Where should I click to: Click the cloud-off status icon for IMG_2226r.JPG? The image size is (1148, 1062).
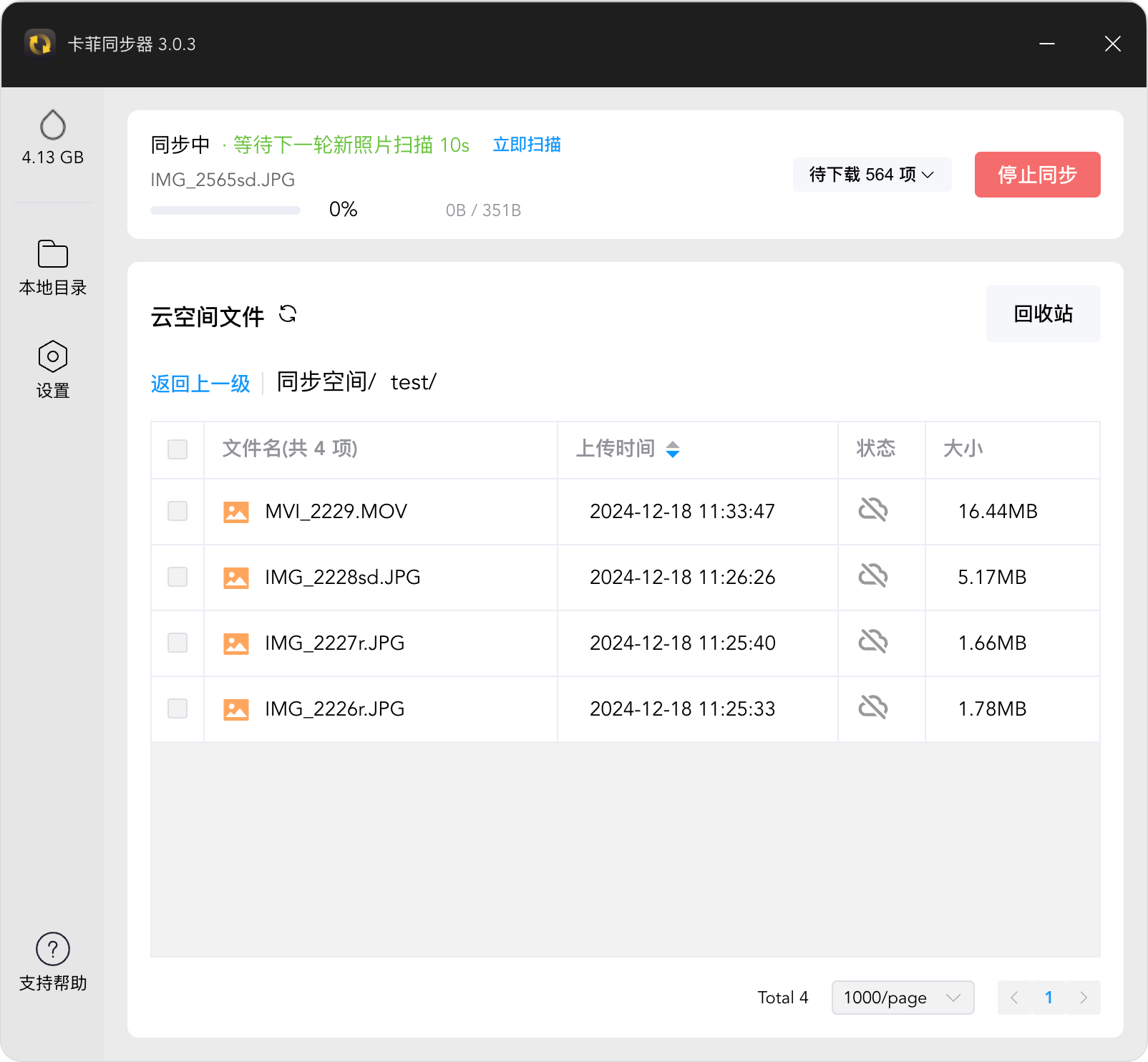(873, 708)
